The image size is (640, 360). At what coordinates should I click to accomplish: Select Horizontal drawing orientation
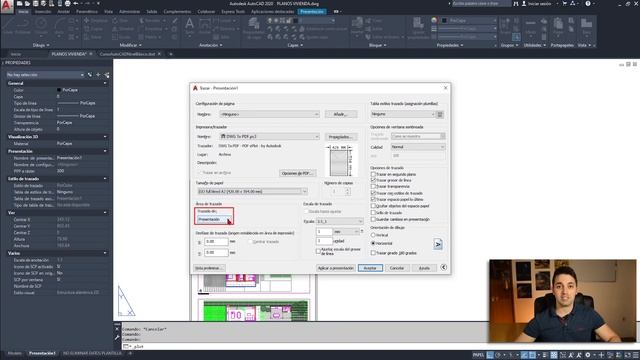pyautogui.click(x=373, y=243)
